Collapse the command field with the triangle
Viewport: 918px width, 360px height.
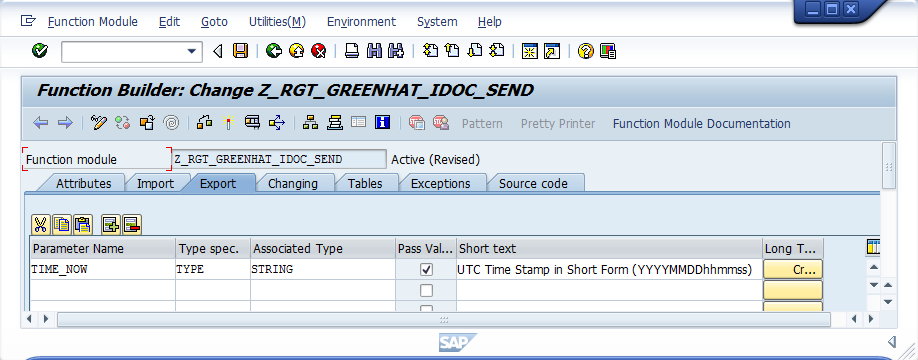click(218, 52)
